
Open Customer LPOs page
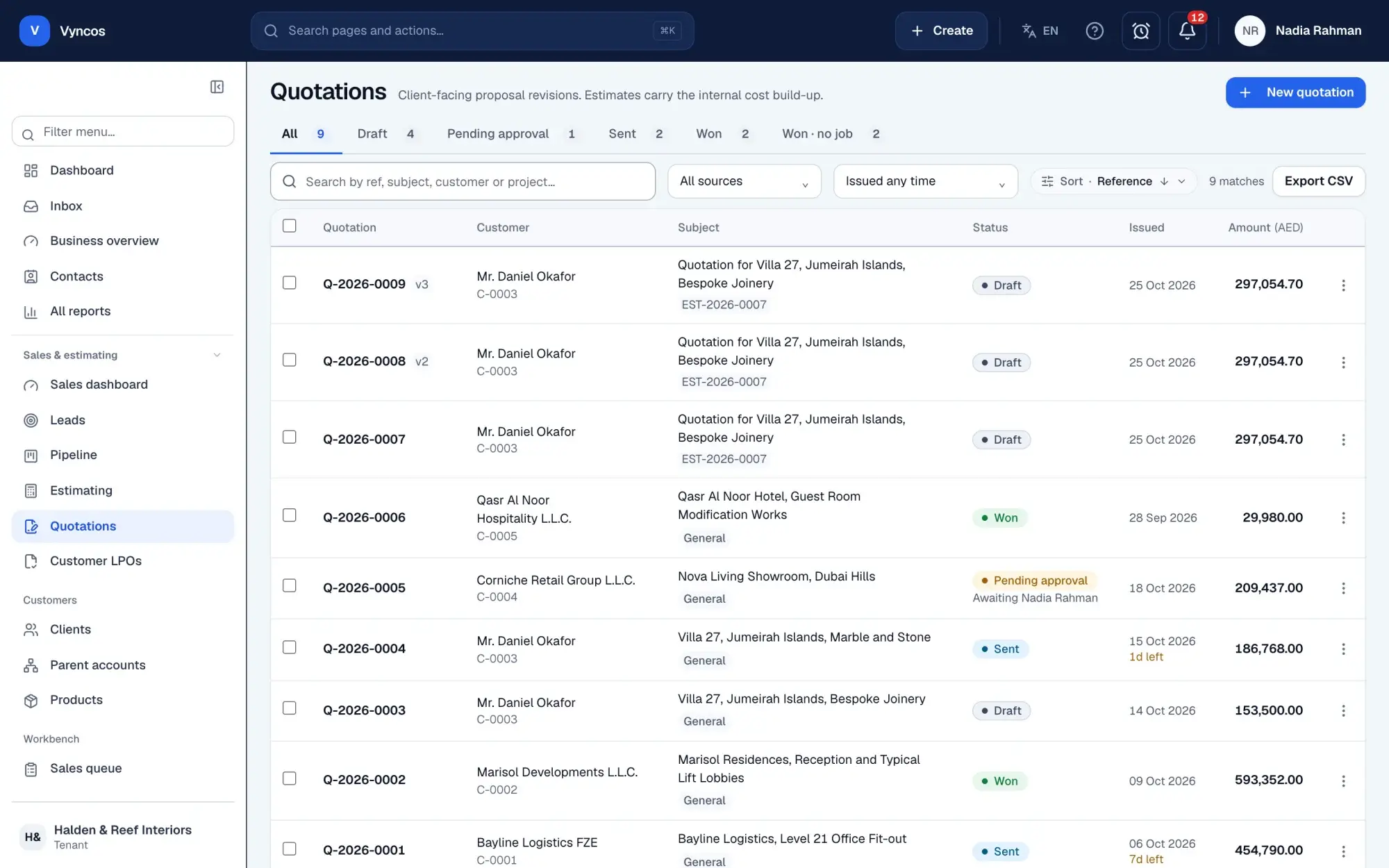[123, 561]
